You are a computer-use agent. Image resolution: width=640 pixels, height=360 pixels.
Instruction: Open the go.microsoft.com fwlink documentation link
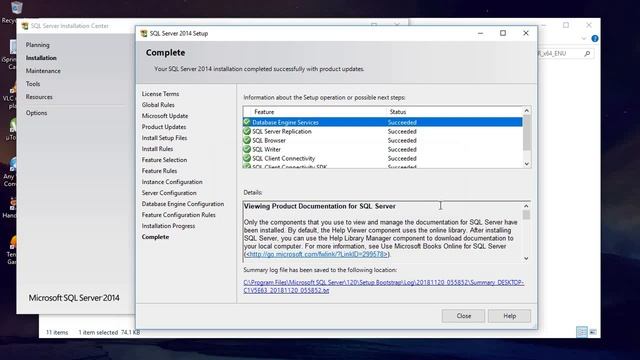(x=318, y=254)
